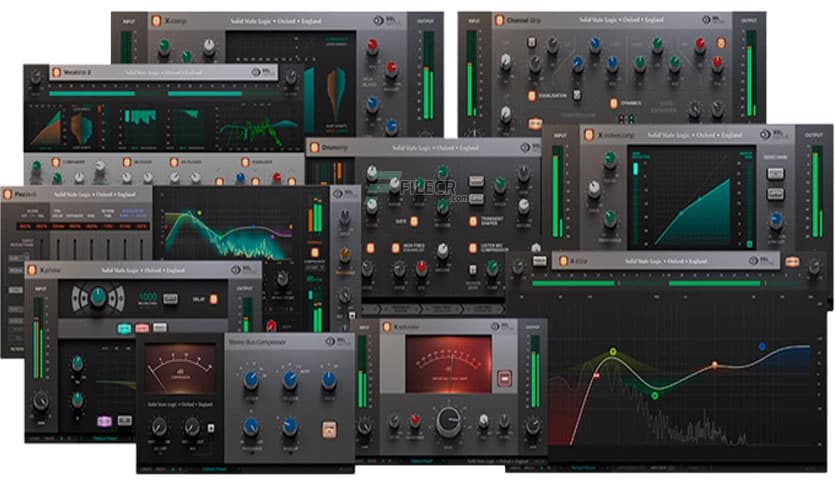Click the large Drive knob on X-Saturator
Image resolution: width=836 pixels, height=484 pixels.
(x=448, y=421)
